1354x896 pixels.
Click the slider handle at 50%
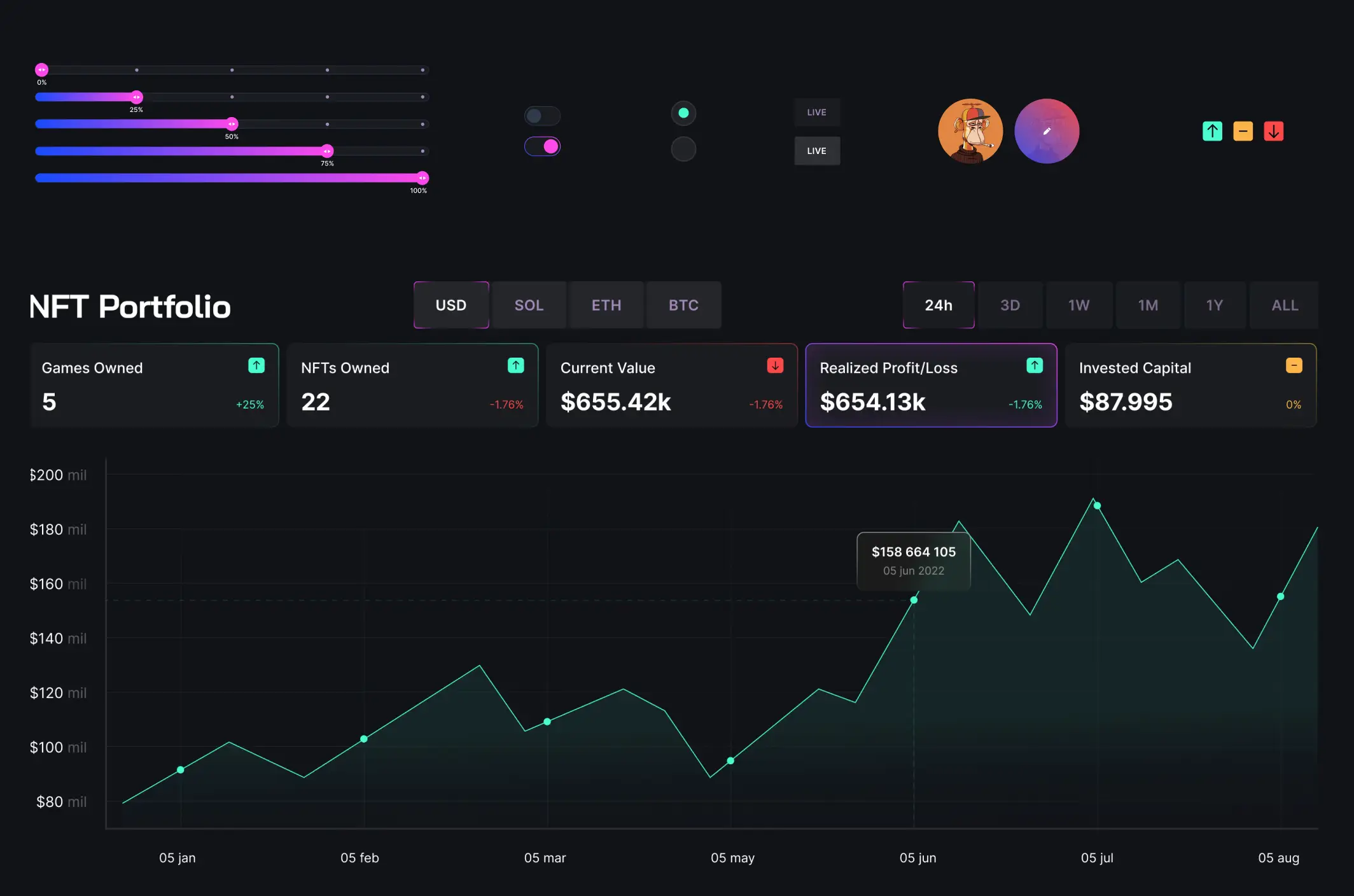232,124
